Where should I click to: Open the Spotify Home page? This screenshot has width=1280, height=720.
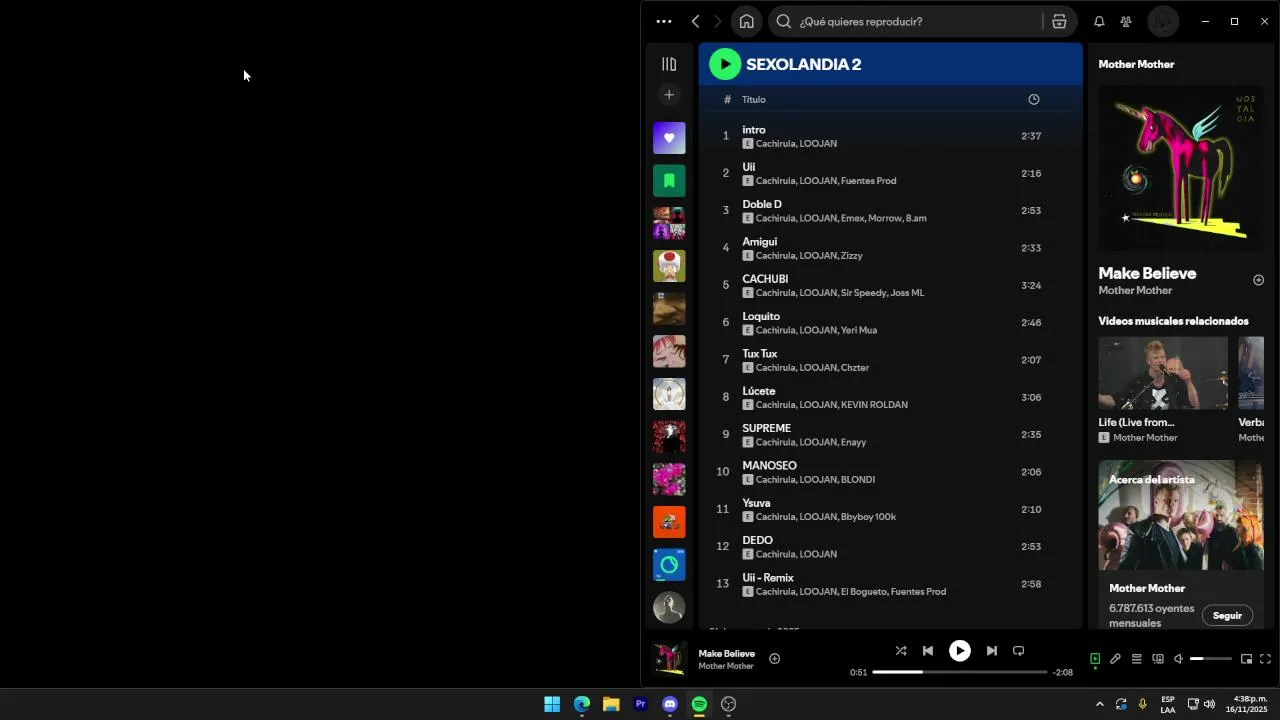[x=746, y=21]
